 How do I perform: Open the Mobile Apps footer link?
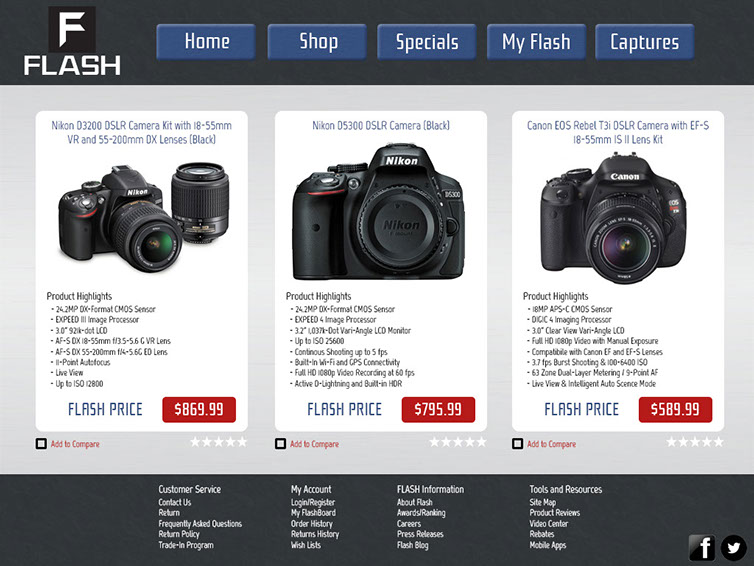548,545
